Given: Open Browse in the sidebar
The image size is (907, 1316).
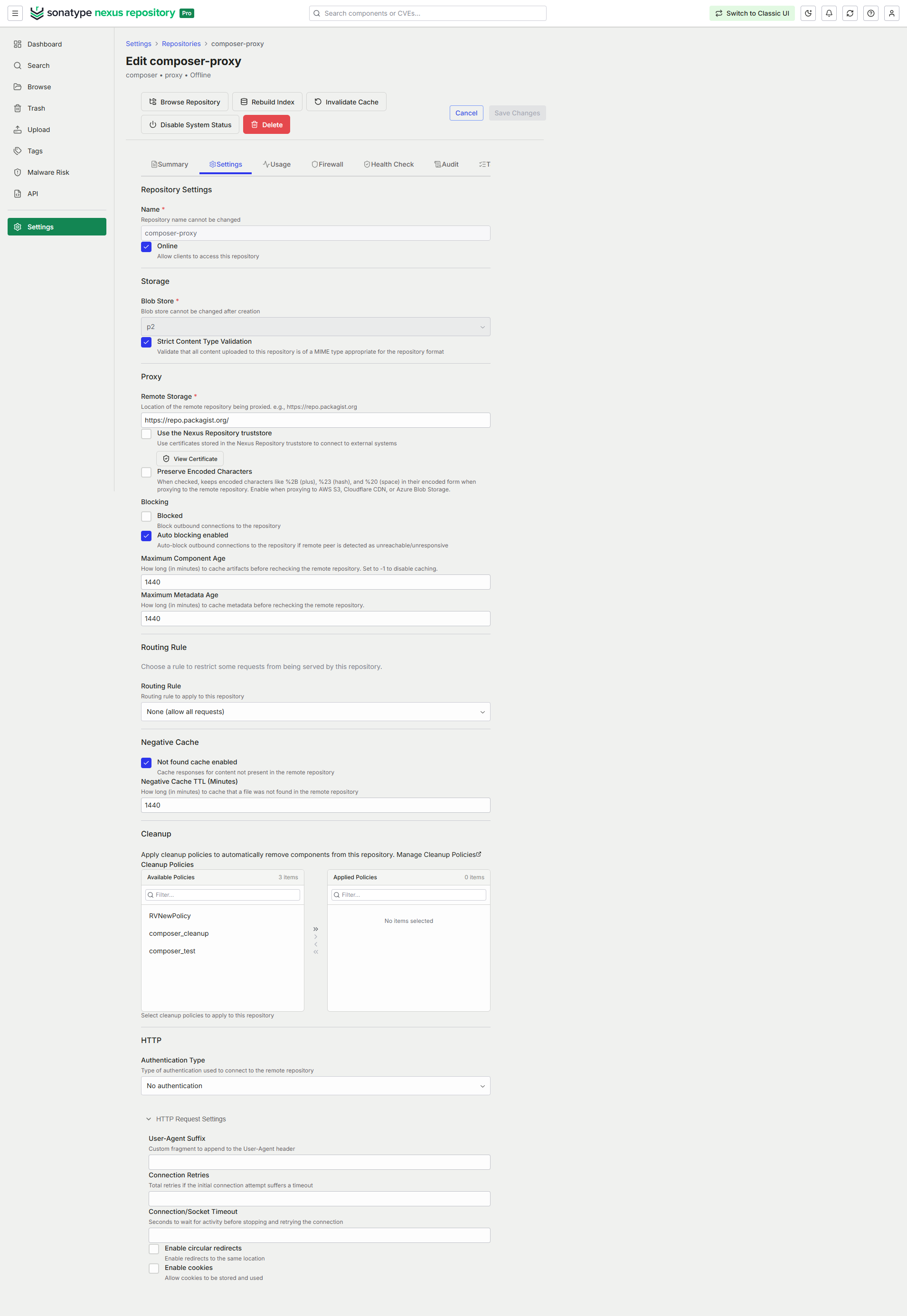Looking at the screenshot, I should 57,87.
